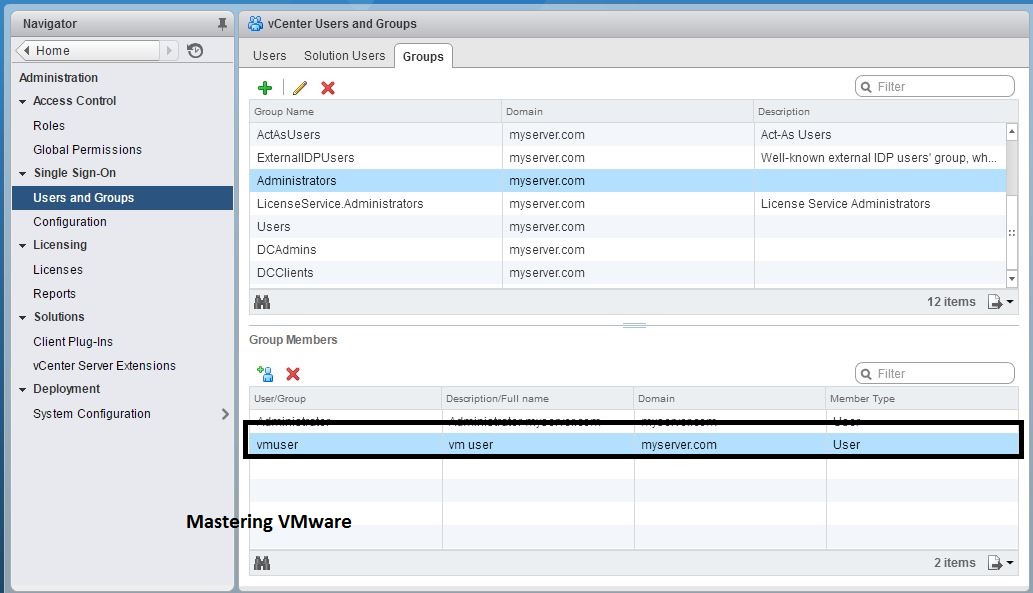This screenshot has width=1033, height=593.
Task: Add a new group with green plus
Action: tap(265, 88)
